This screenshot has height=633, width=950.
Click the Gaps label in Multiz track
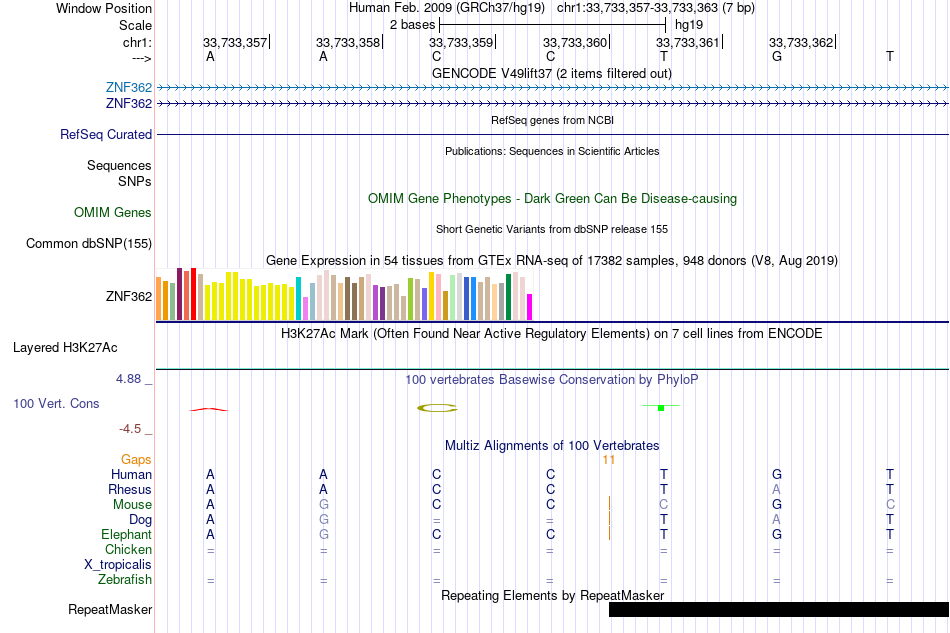click(x=136, y=460)
